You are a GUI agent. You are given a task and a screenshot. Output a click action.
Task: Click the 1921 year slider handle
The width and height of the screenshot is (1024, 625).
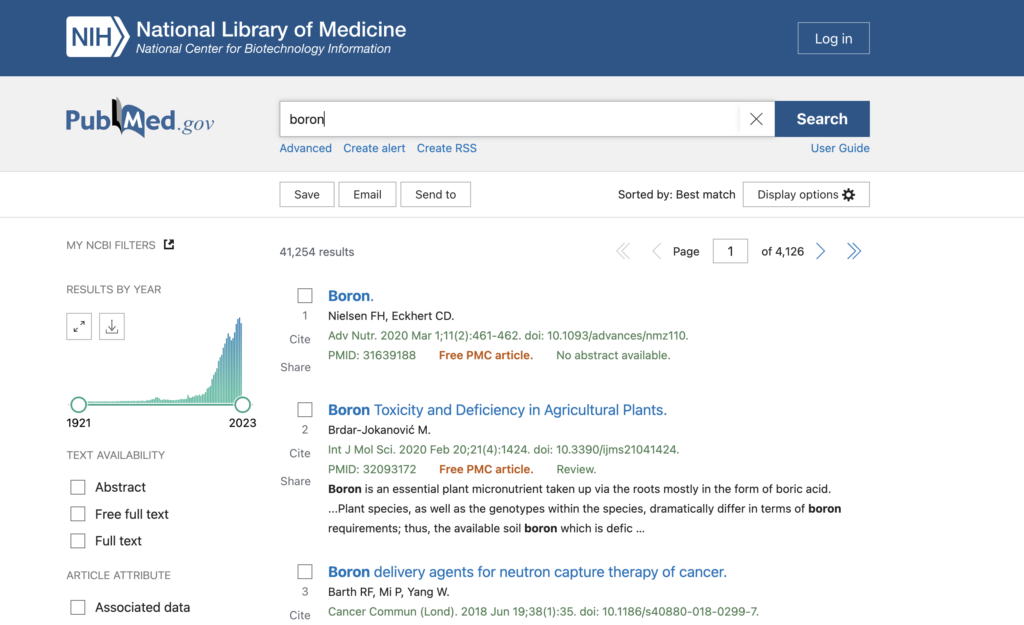coord(78,404)
